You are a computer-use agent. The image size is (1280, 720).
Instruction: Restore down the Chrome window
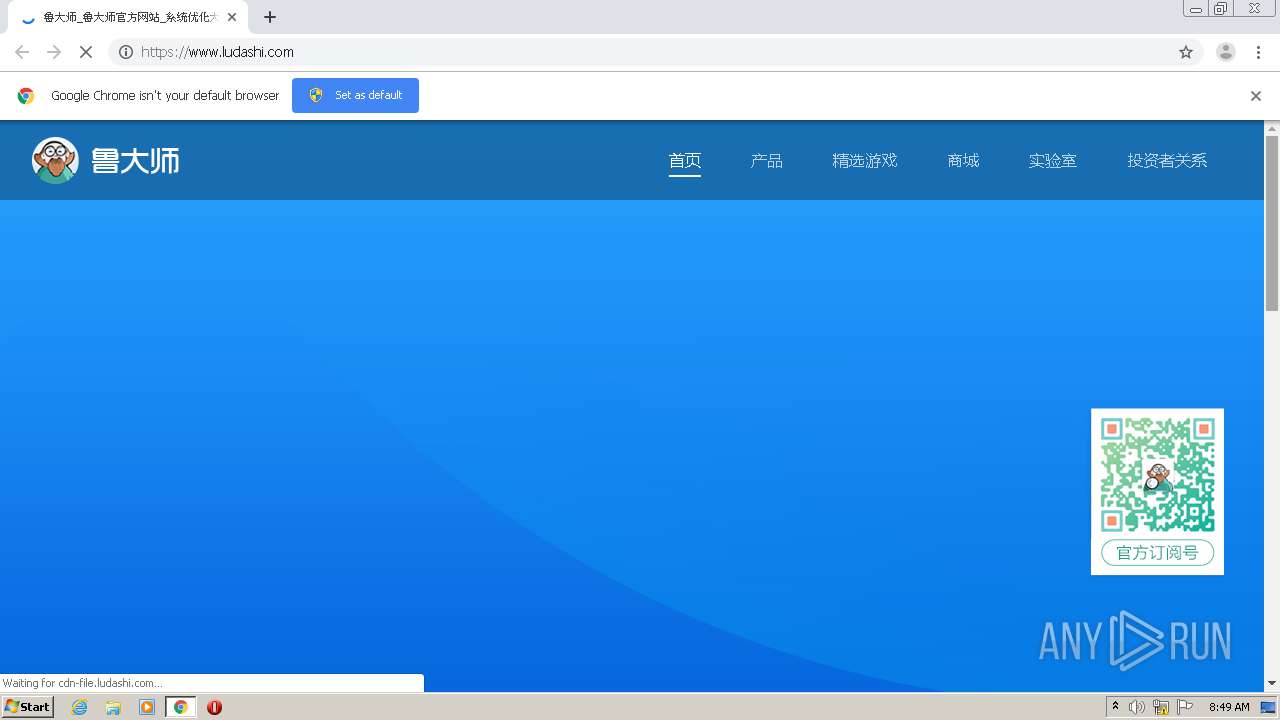1221,9
